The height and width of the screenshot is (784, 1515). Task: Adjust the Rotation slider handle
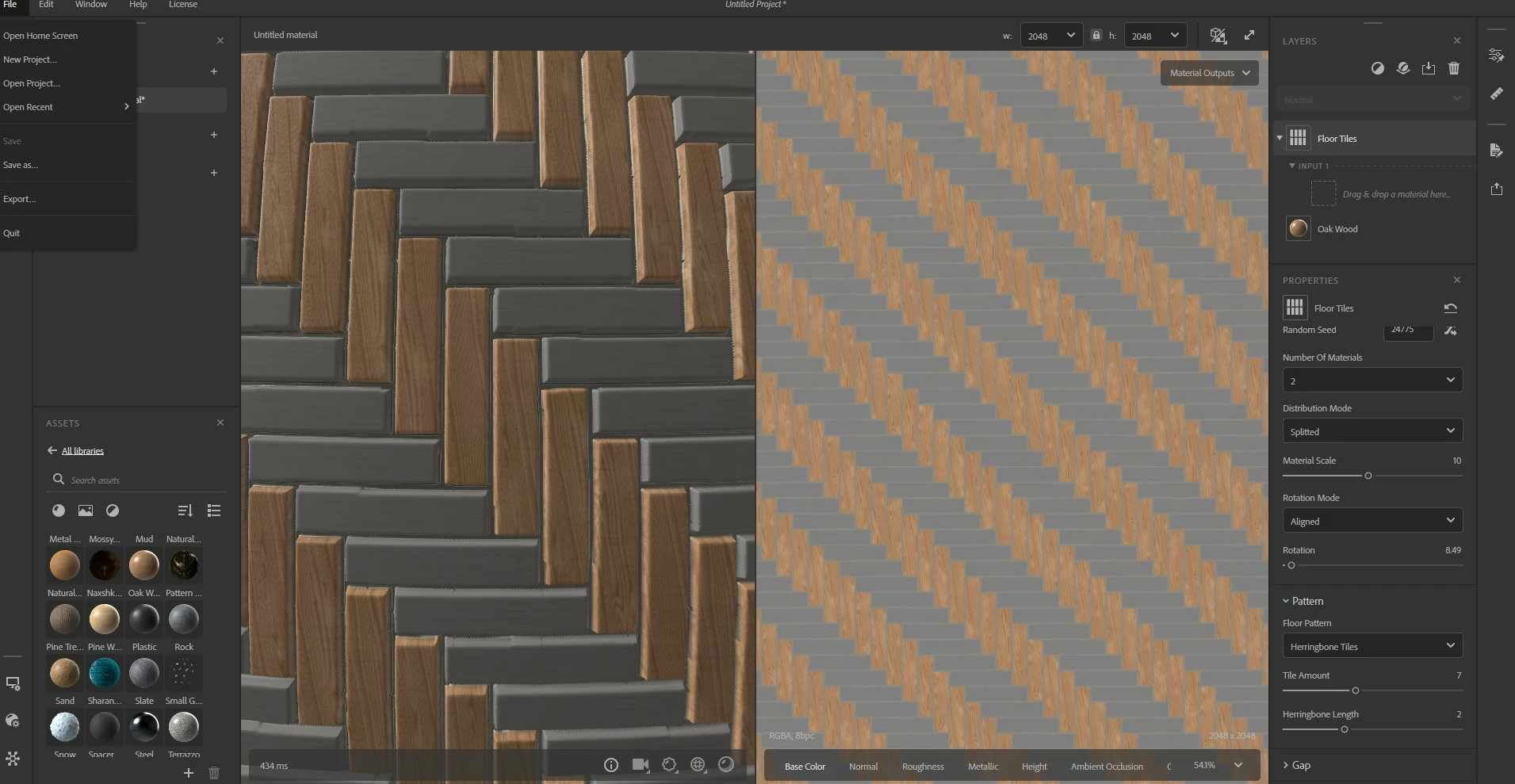1291,565
